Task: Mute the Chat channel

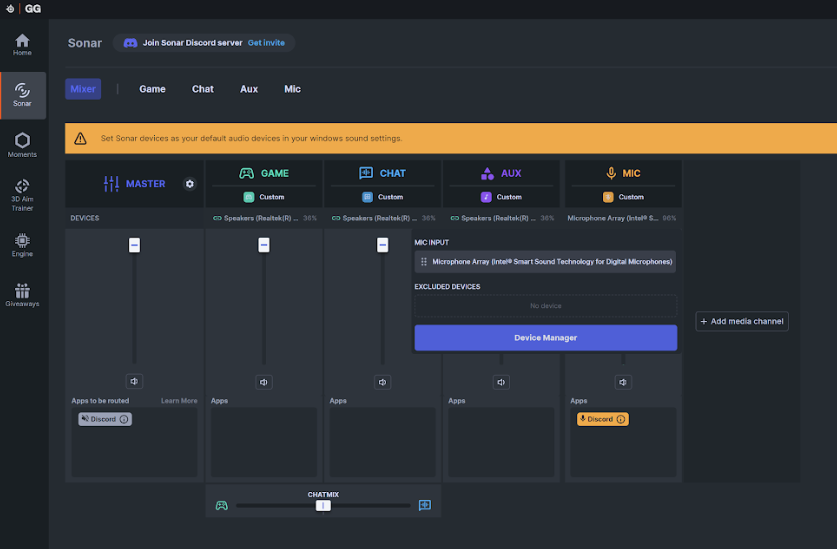Action: (382, 382)
